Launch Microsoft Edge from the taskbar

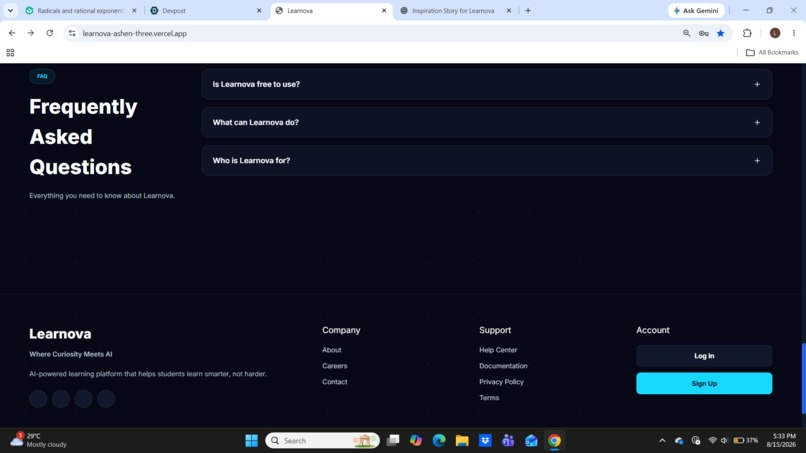(439, 441)
